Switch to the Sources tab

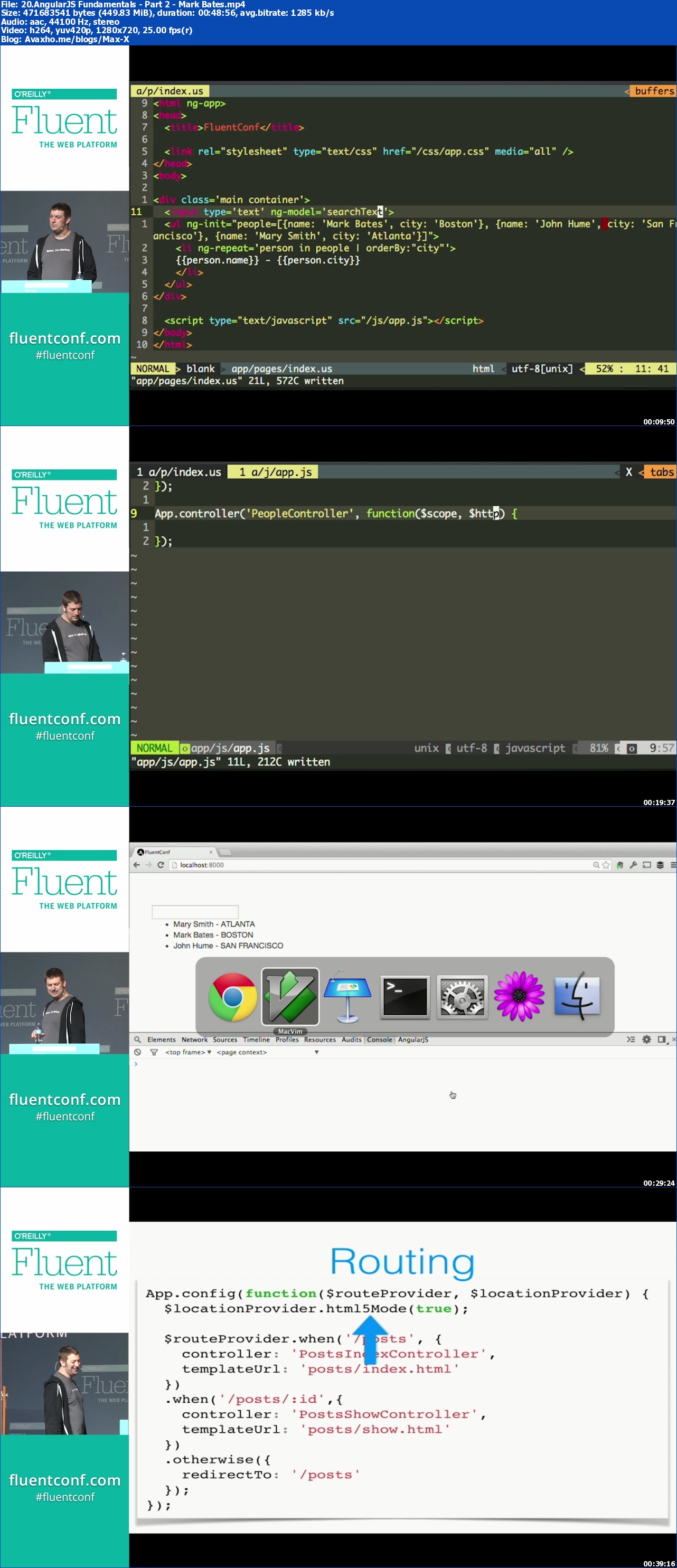click(224, 1040)
